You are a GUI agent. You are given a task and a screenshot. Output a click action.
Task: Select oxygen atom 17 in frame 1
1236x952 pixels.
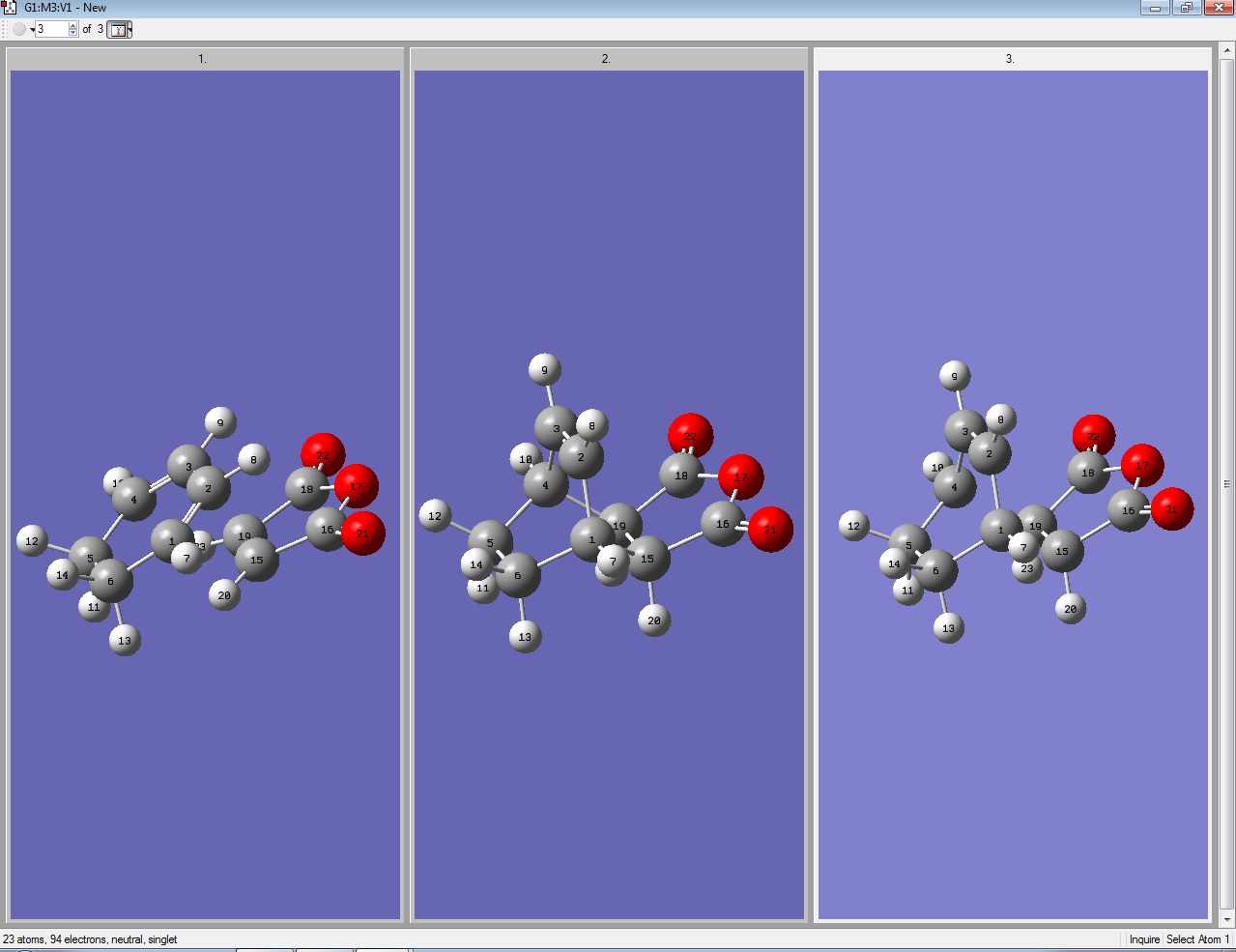click(x=358, y=485)
